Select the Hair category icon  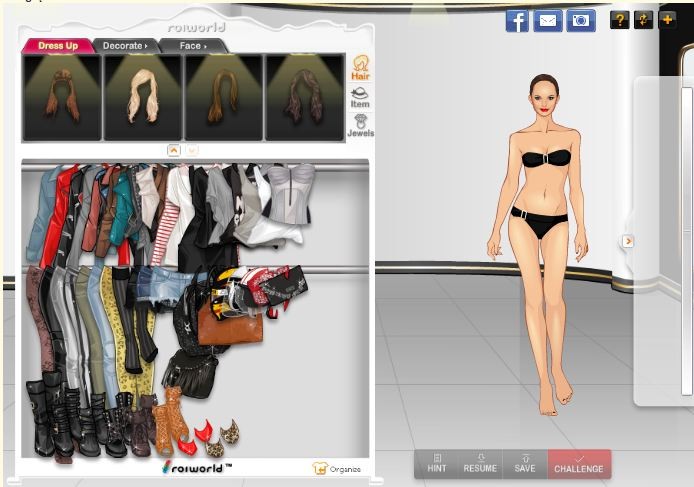(x=360, y=67)
